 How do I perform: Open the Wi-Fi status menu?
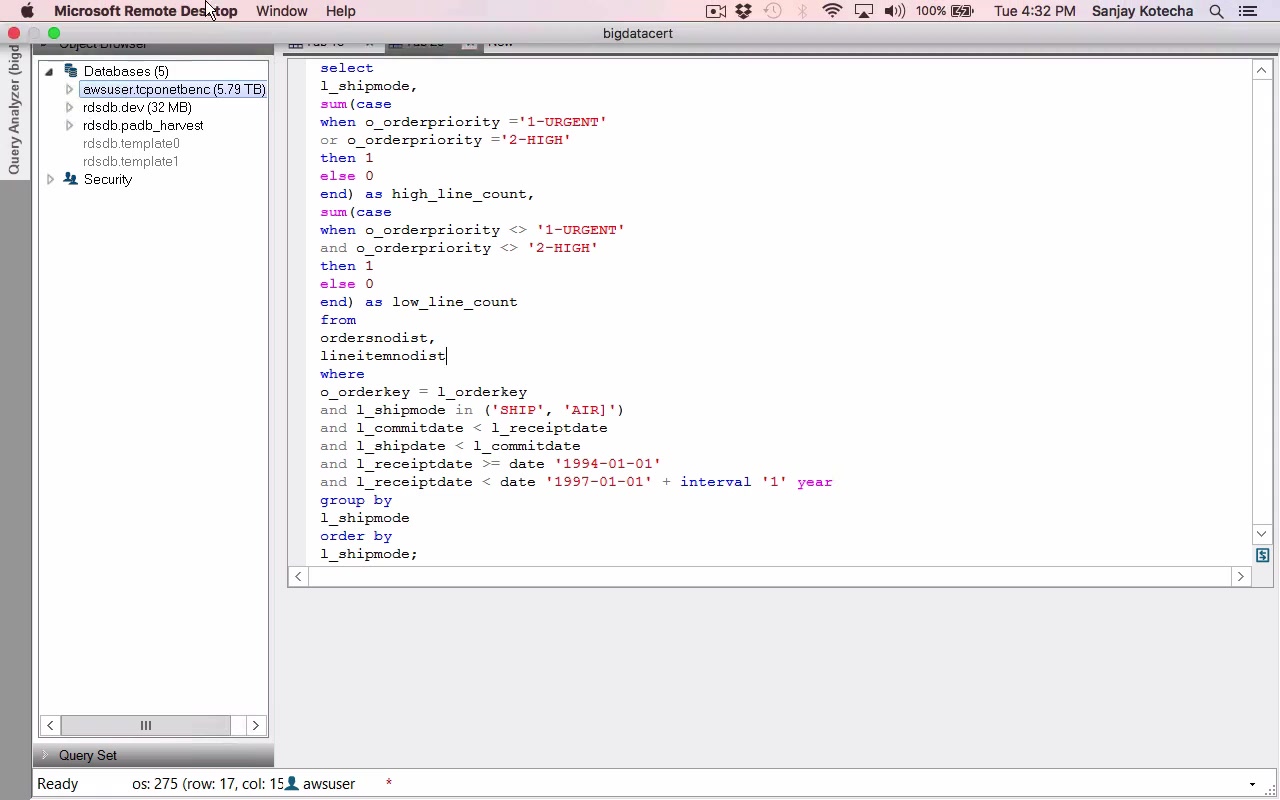pos(832,11)
